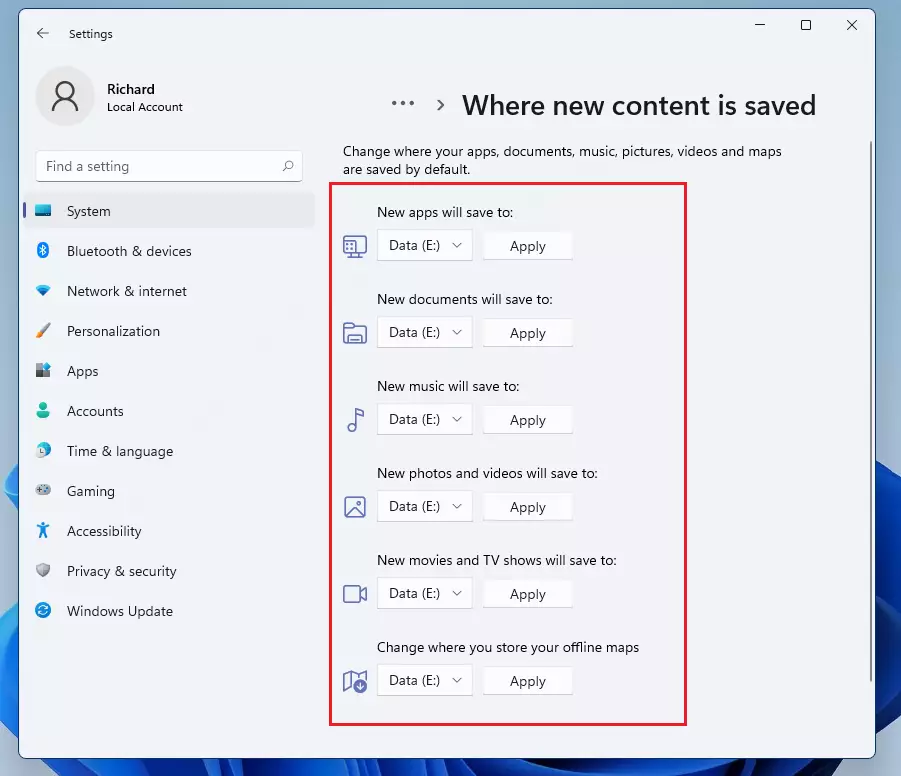Open Bluetooth & devices settings
The width and height of the screenshot is (901, 776).
pyautogui.click(x=169, y=251)
